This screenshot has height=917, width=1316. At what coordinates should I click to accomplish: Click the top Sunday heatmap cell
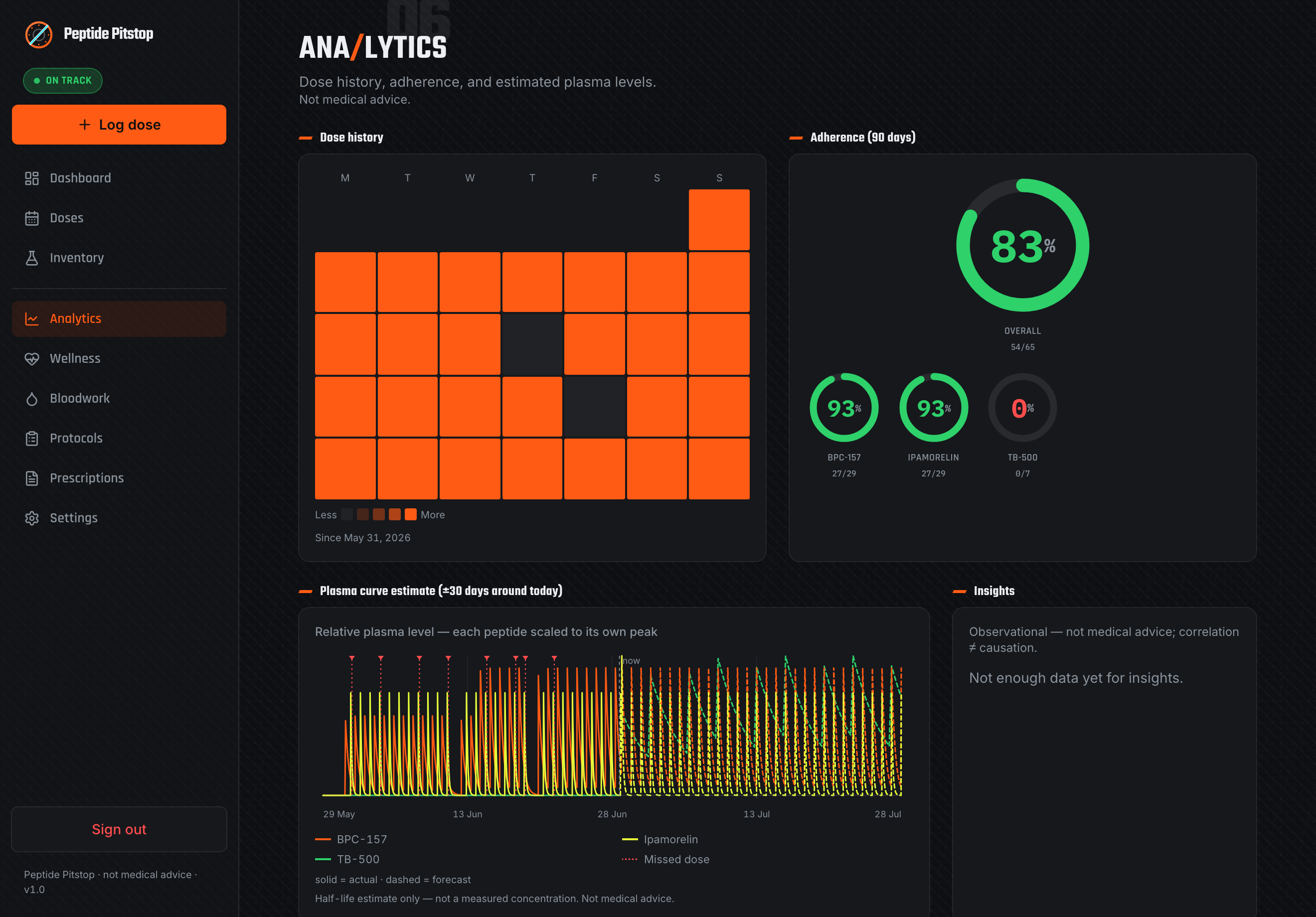719,219
